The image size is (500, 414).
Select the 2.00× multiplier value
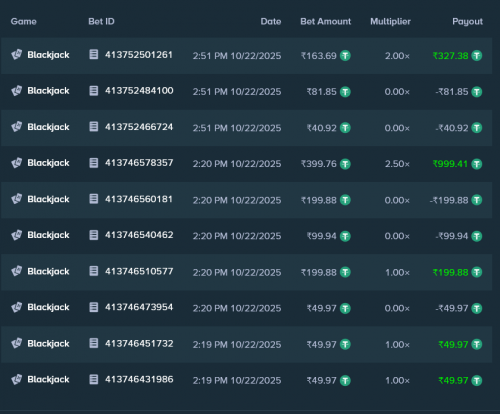[x=397, y=56]
